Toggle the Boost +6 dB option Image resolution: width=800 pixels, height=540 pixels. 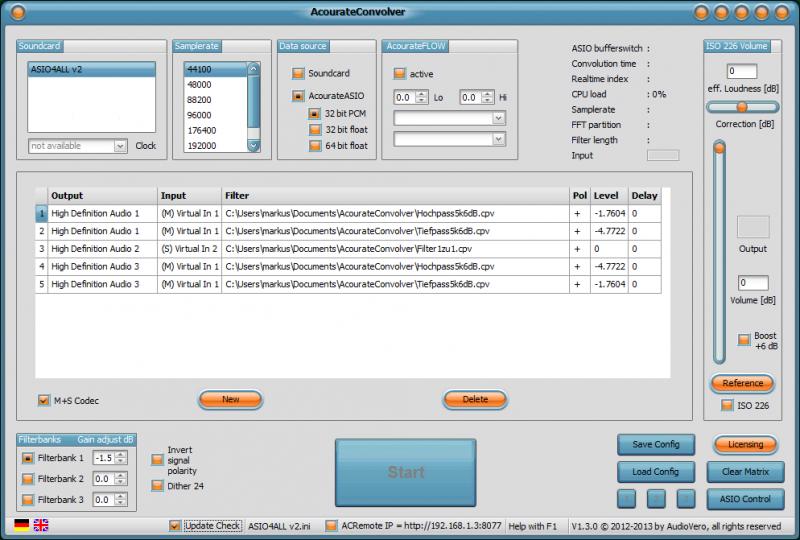coord(744,340)
